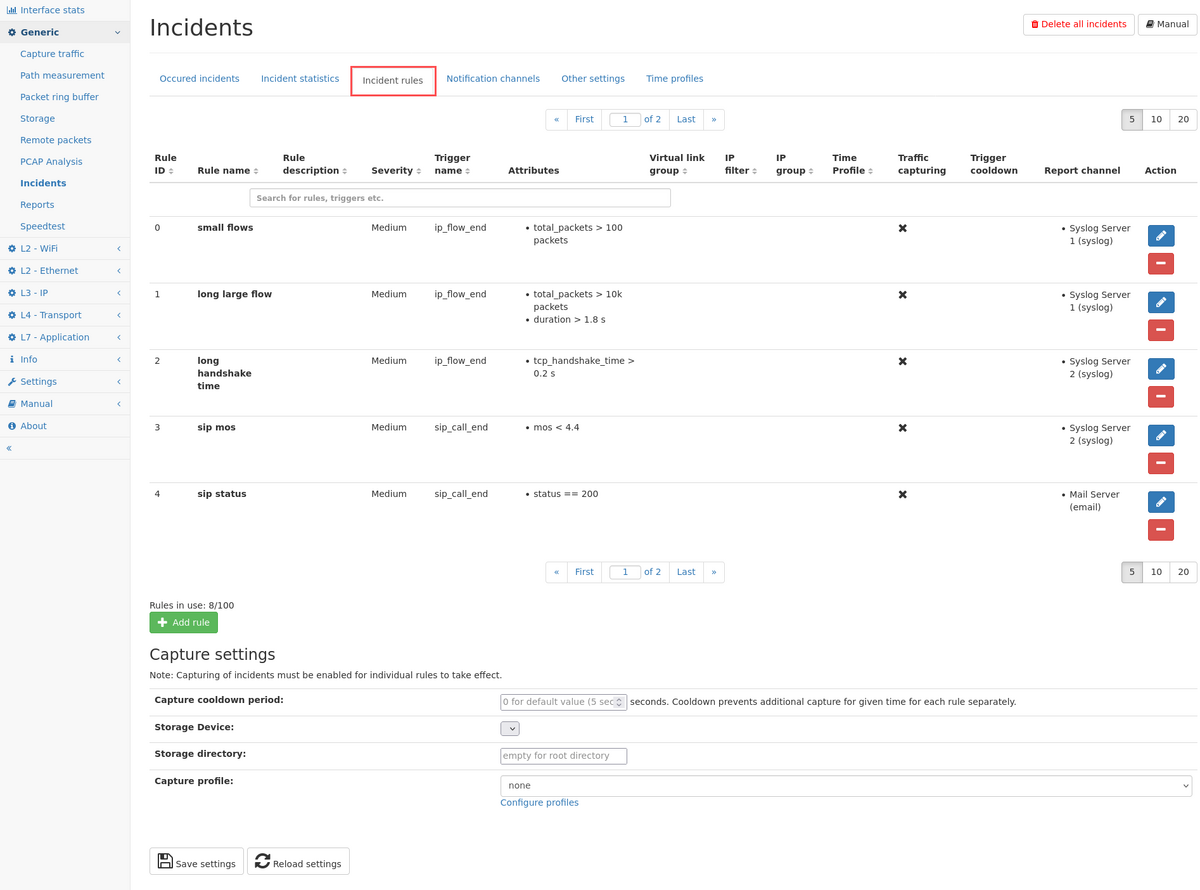Select 5 rules per page option
This screenshot has width=1200, height=890.
click(1131, 120)
